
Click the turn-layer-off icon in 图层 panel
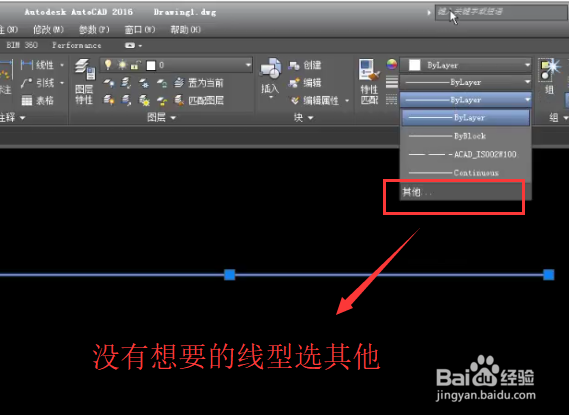coord(109,83)
